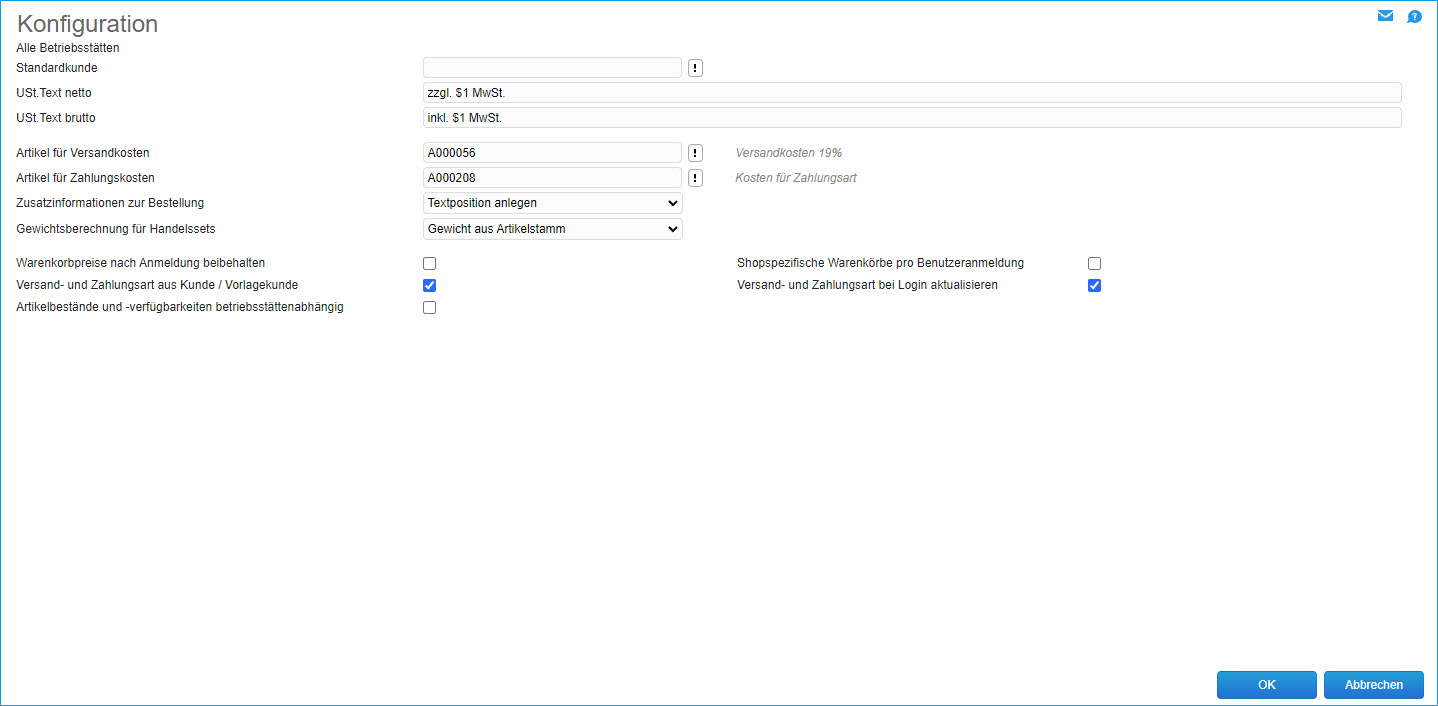This screenshot has width=1438, height=706.
Task: Click into the USt.Text netto field
Action: [911, 93]
